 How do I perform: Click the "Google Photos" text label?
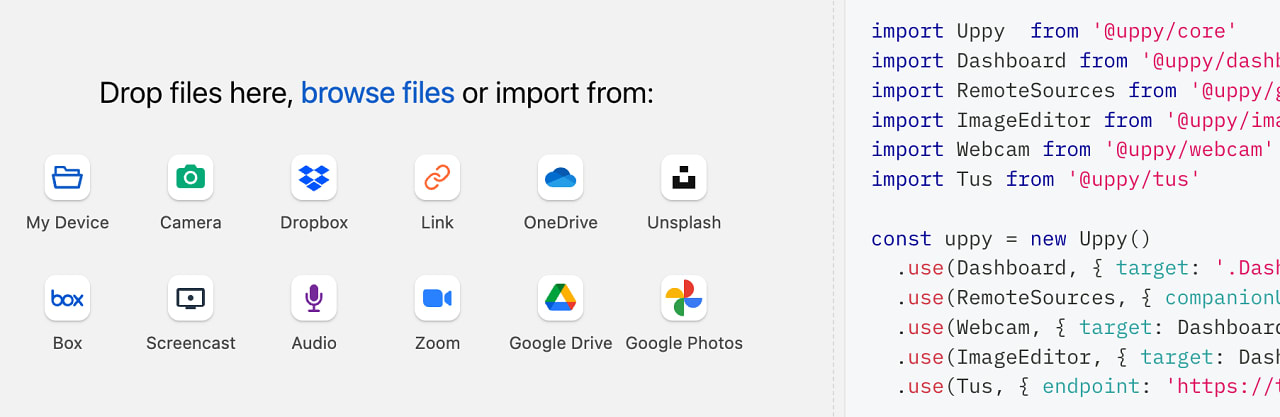coord(684,343)
